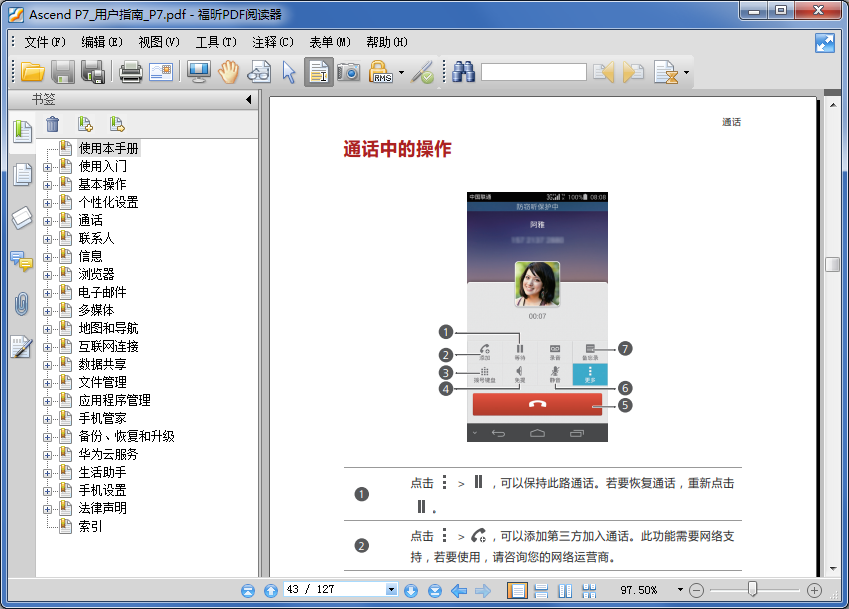Viewport: 849px width, 609px height.
Task: Click zoom in plus button
Action: click(814, 591)
